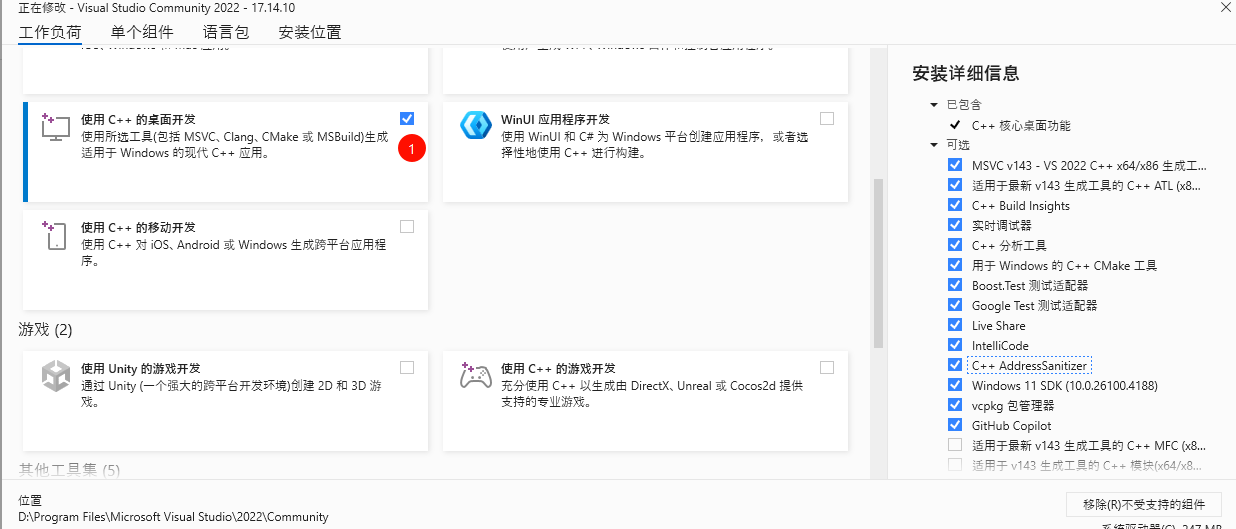Image resolution: width=1236 pixels, height=529 pixels.
Task: Click the 使用 C++ 的移动开发 title text
Action: [138, 227]
